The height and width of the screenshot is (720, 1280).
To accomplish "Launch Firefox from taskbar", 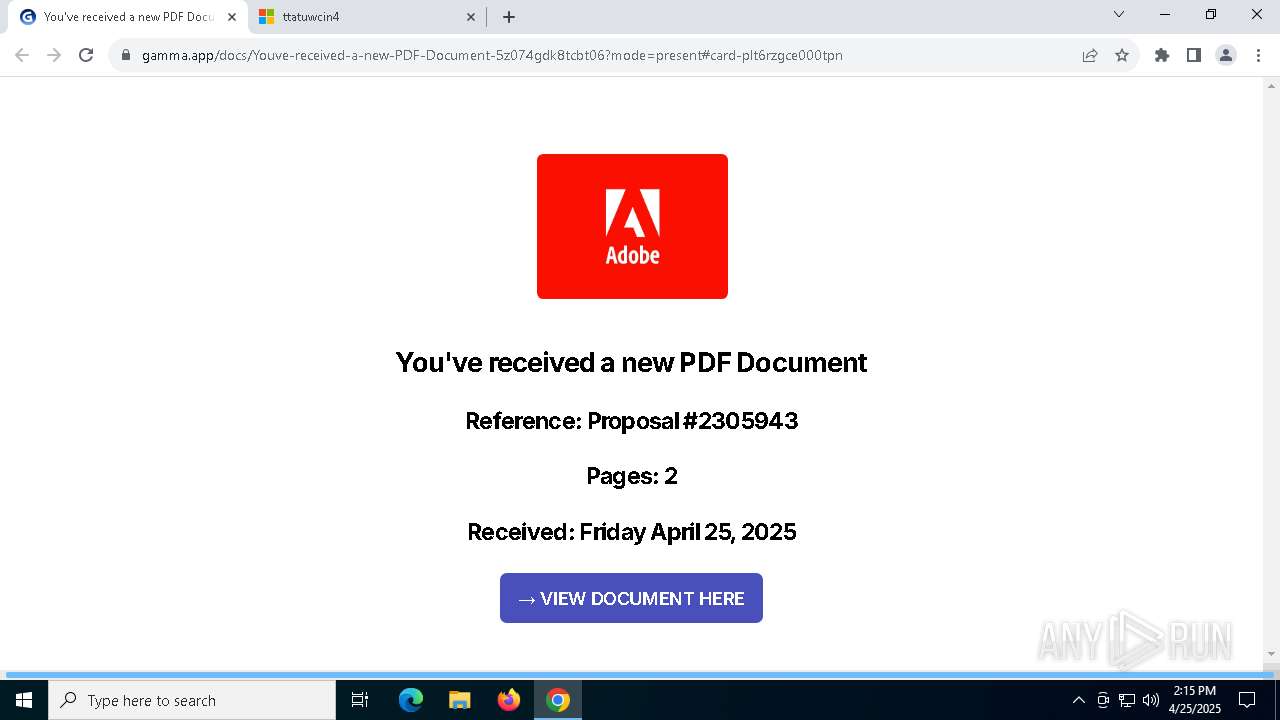I will click(x=509, y=700).
